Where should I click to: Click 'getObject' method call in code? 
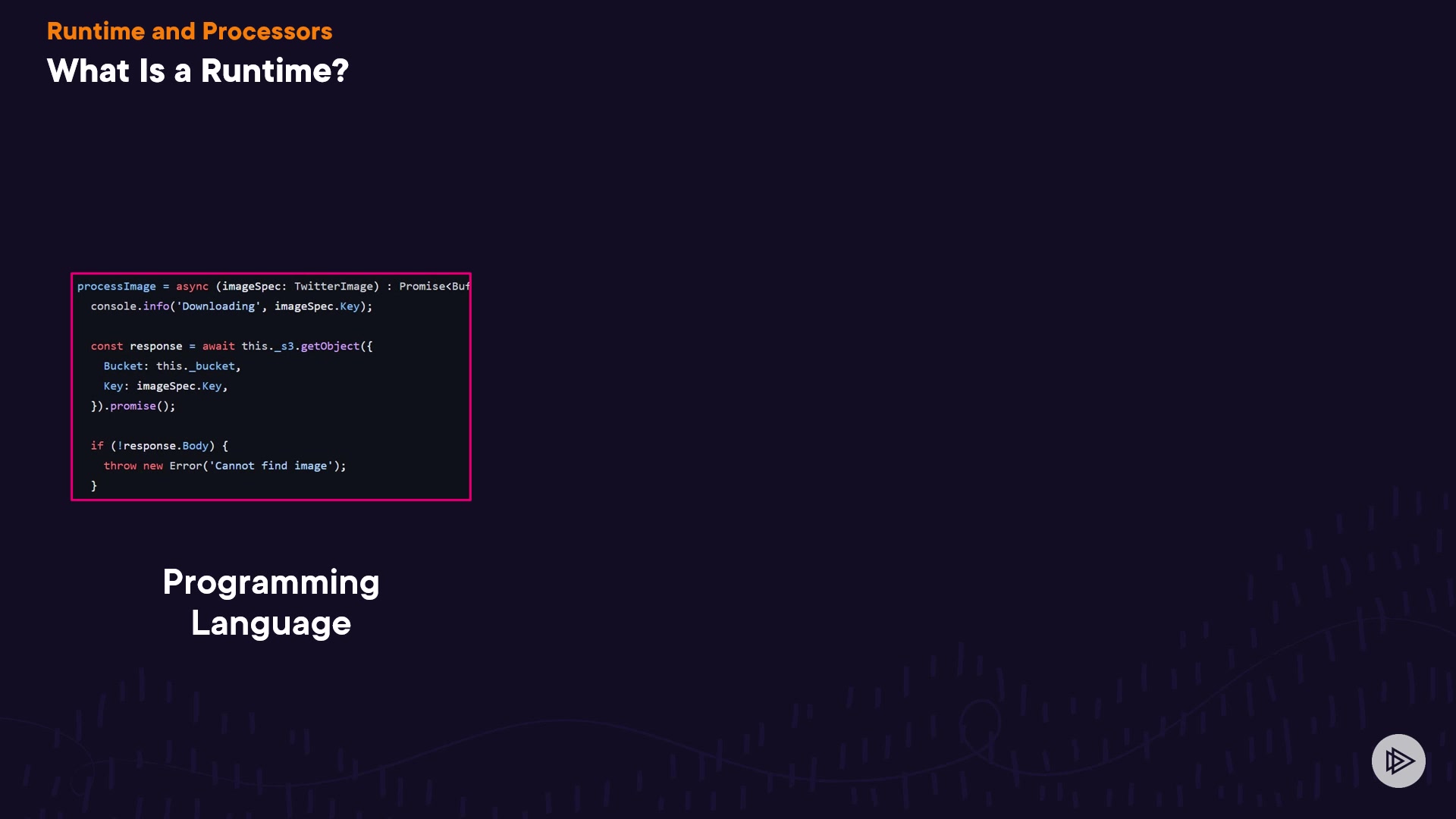tap(330, 347)
